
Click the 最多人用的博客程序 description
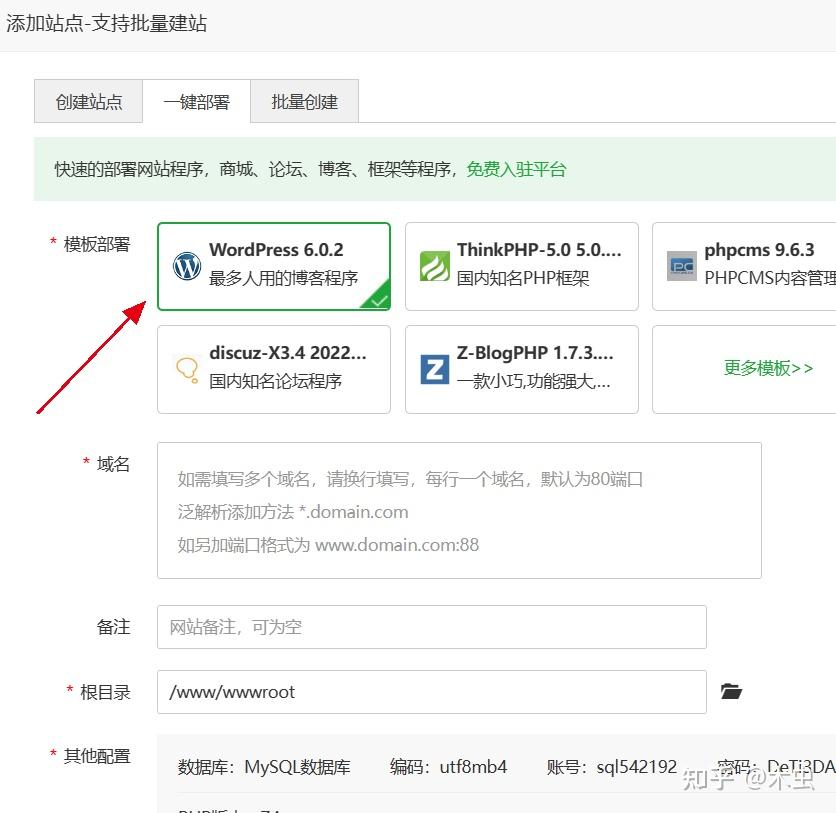click(283, 278)
